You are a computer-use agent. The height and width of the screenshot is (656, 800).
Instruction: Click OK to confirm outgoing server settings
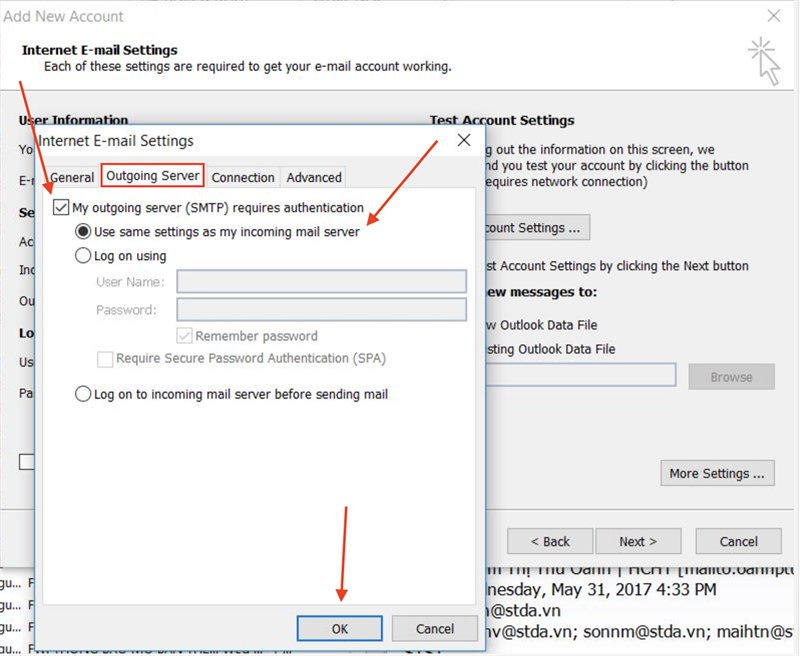click(x=338, y=628)
